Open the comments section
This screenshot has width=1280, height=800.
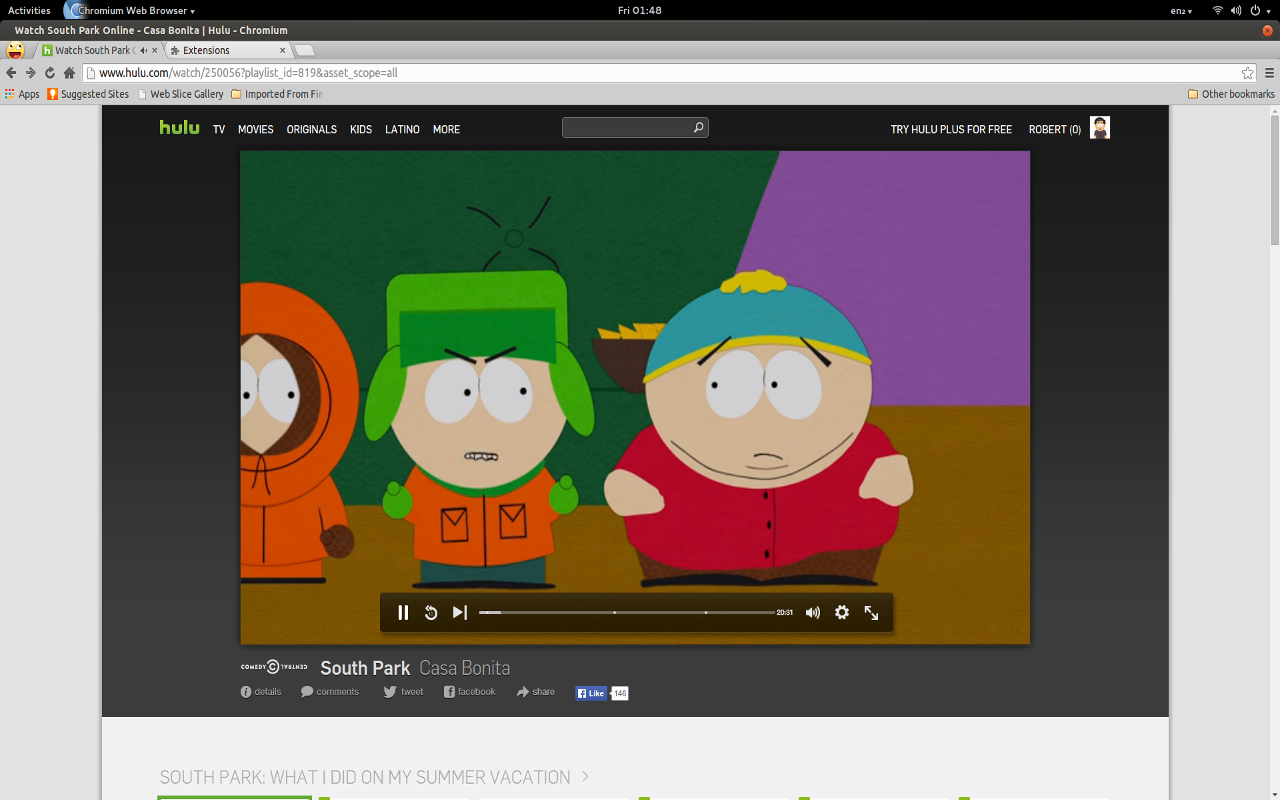click(x=330, y=692)
